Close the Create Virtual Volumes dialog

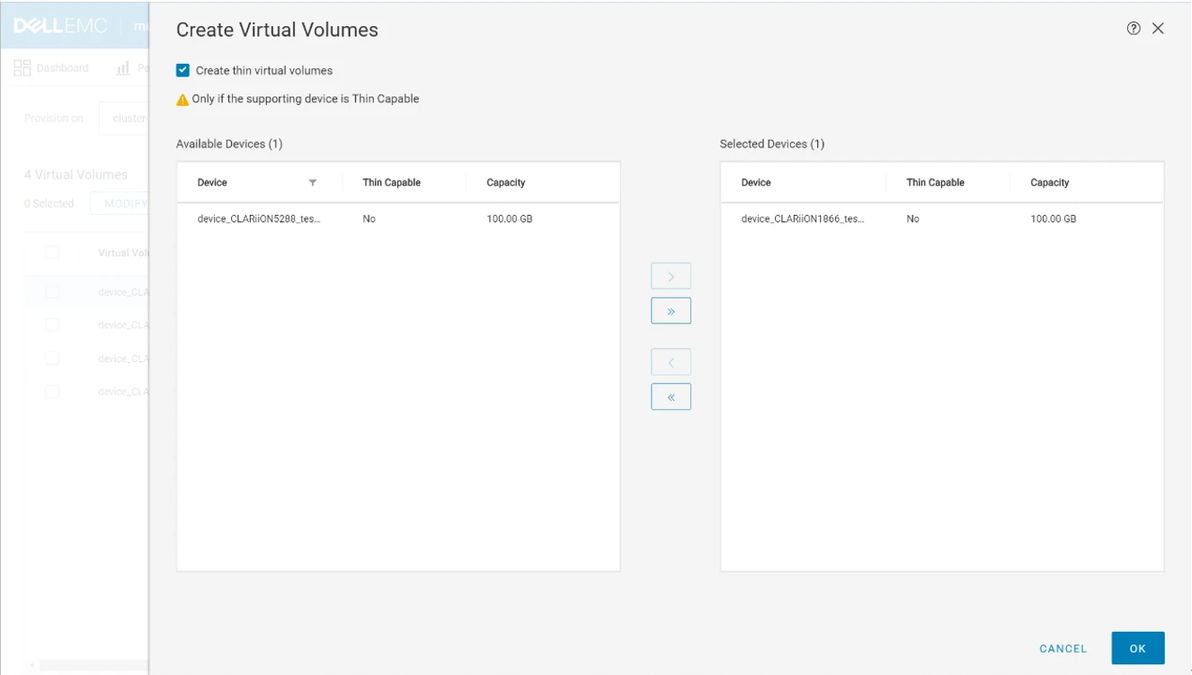(x=1158, y=29)
